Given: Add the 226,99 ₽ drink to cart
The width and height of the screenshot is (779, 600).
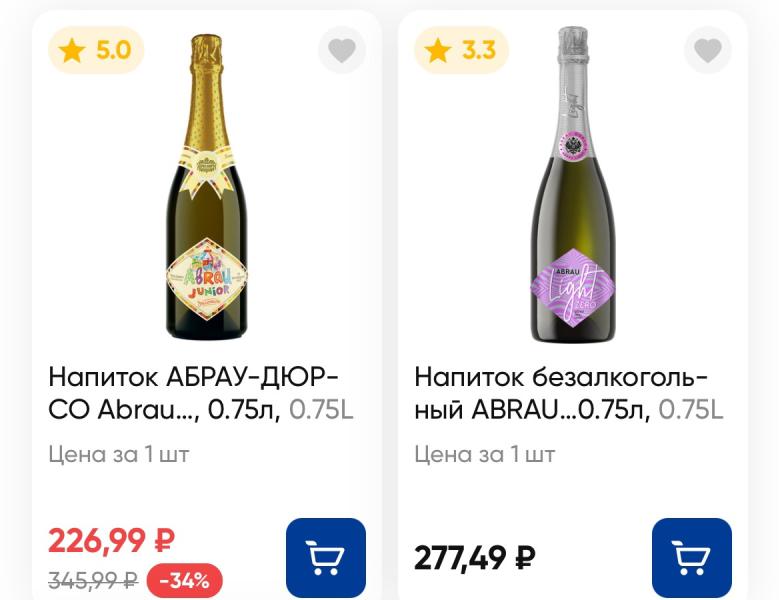Looking at the screenshot, I should [x=326, y=557].
